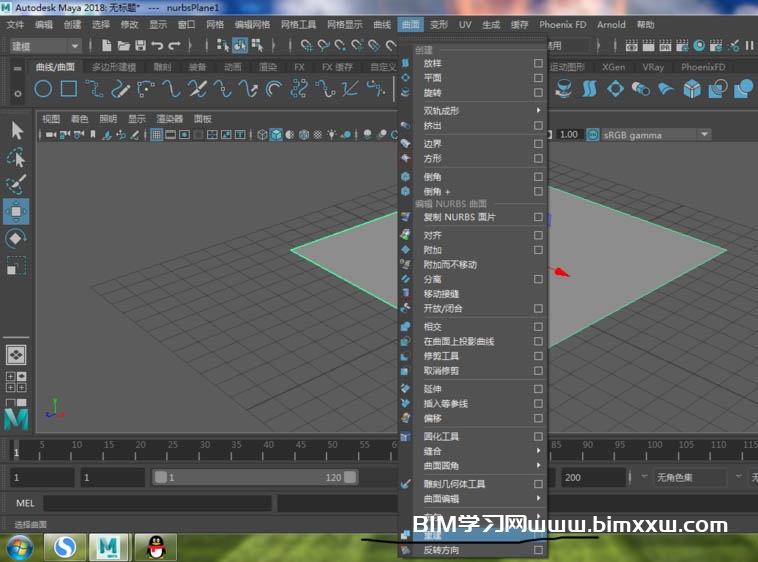758x562 pixels.
Task: Choose 相交 from the surfaces menu
Action: 433,327
